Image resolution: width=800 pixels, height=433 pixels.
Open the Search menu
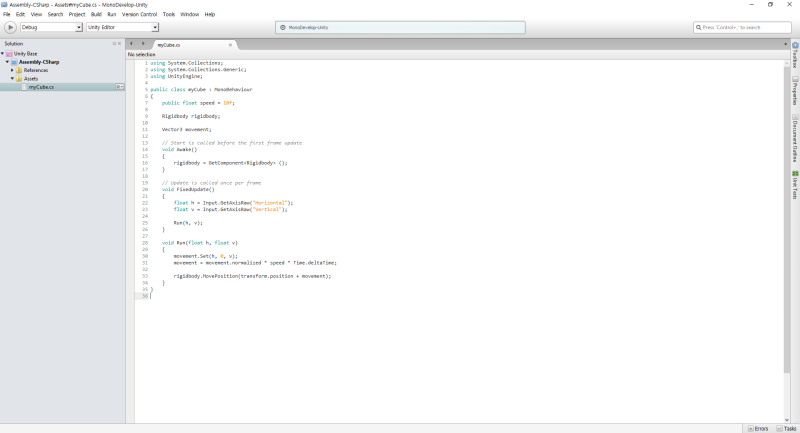point(55,14)
